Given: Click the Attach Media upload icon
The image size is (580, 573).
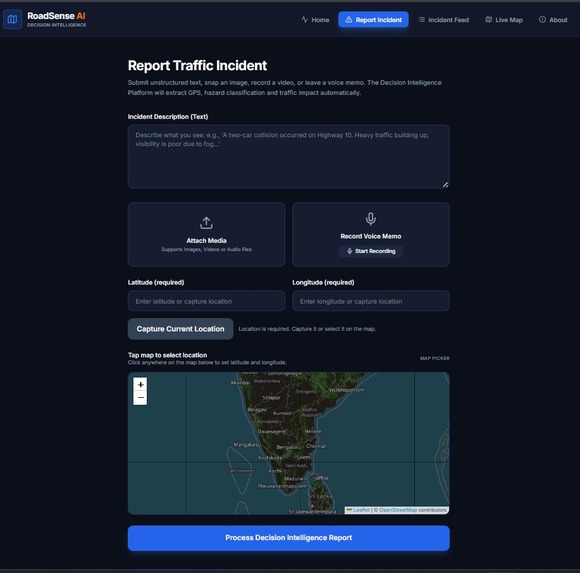Looking at the screenshot, I should click(x=206, y=223).
